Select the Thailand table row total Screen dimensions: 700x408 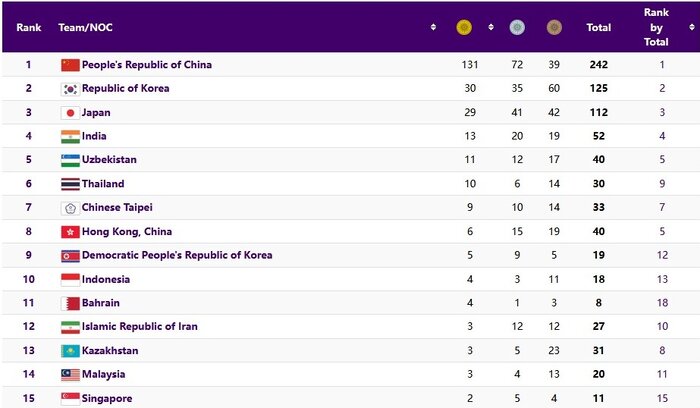click(x=598, y=184)
